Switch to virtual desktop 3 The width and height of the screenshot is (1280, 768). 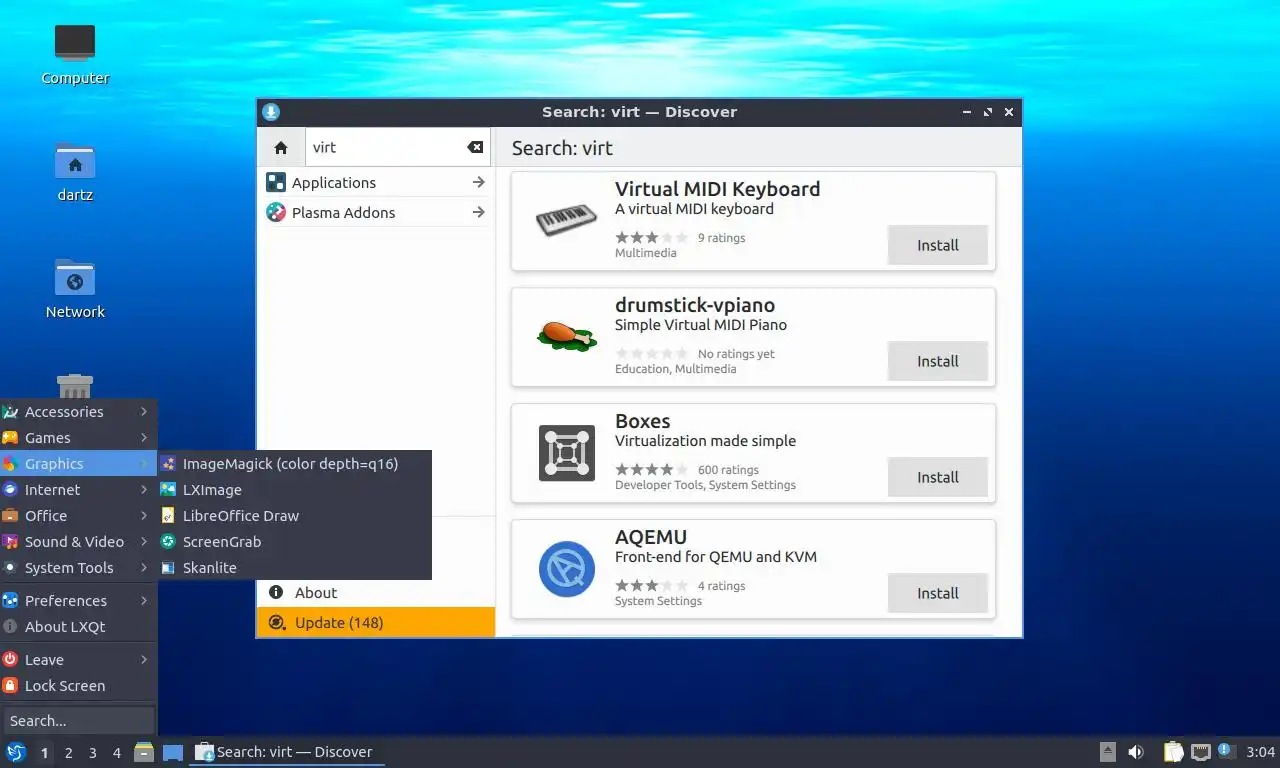pyautogui.click(x=92, y=753)
